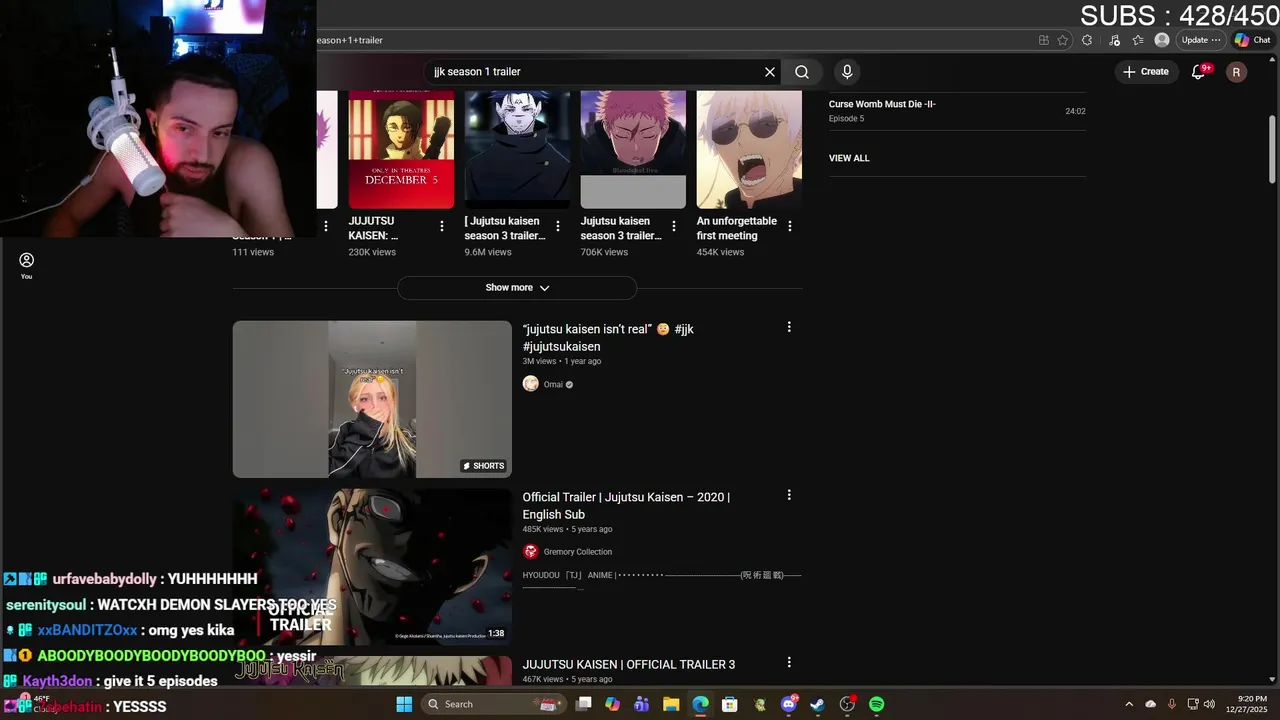Switch to Microsoft Edge on taskbar
Viewport: 1280px width, 720px height.
tap(701, 704)
